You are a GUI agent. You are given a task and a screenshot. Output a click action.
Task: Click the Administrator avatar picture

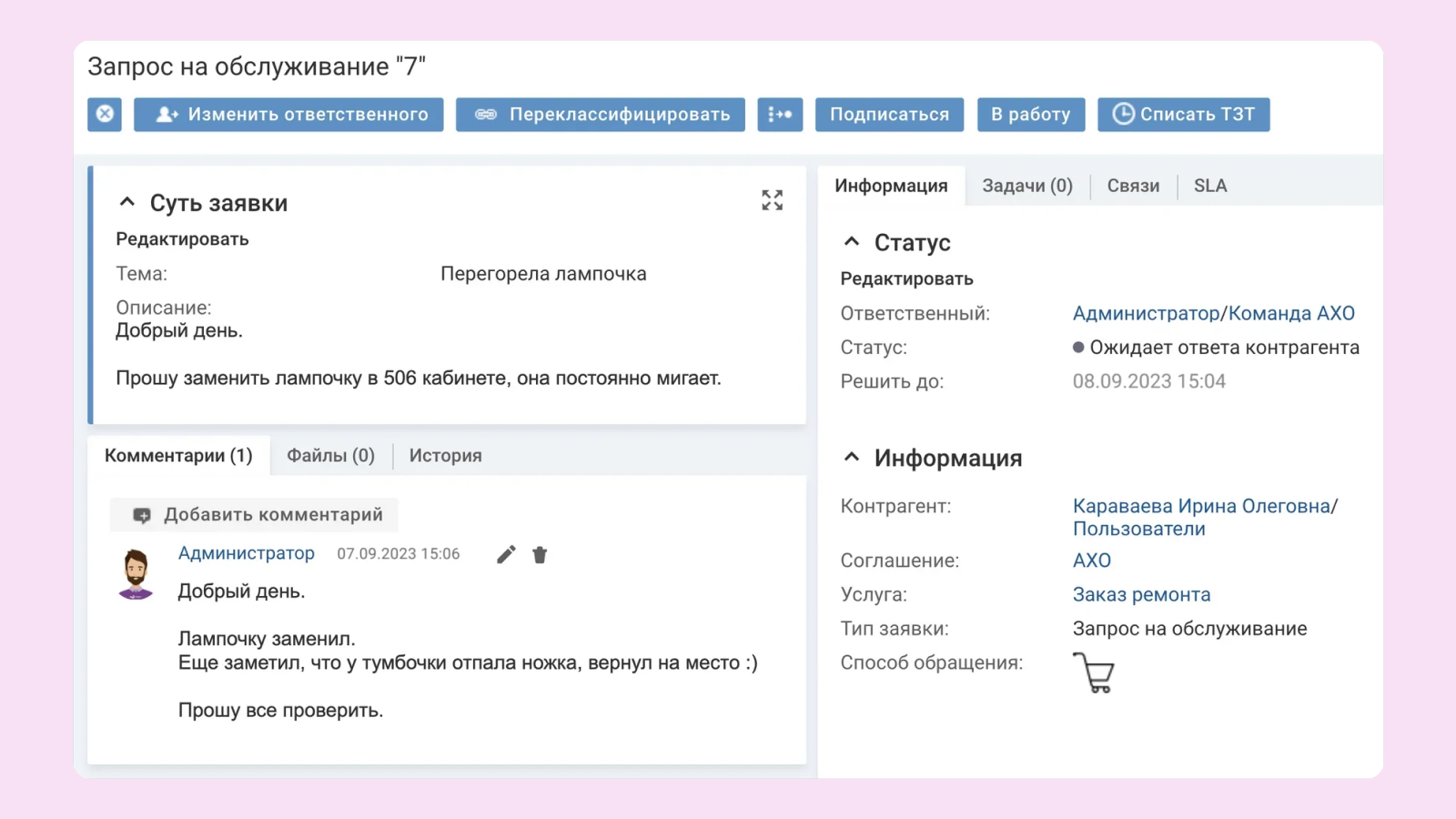tap(136, 573)
